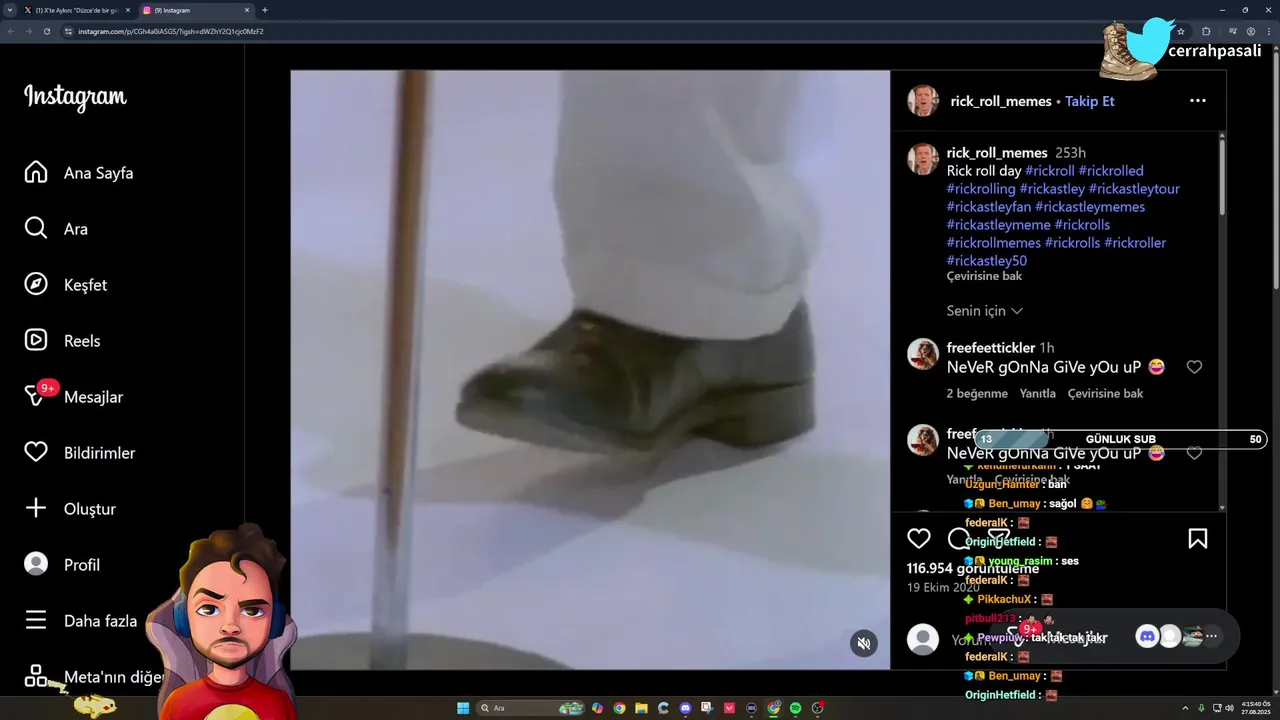Open the #rickastleytour hashtag
1280x720 pixels.
click(x=1134, y=189)
